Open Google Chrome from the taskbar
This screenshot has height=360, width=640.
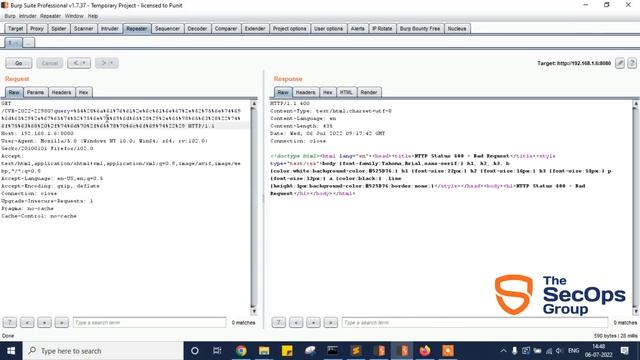click(x=241, y=351)
